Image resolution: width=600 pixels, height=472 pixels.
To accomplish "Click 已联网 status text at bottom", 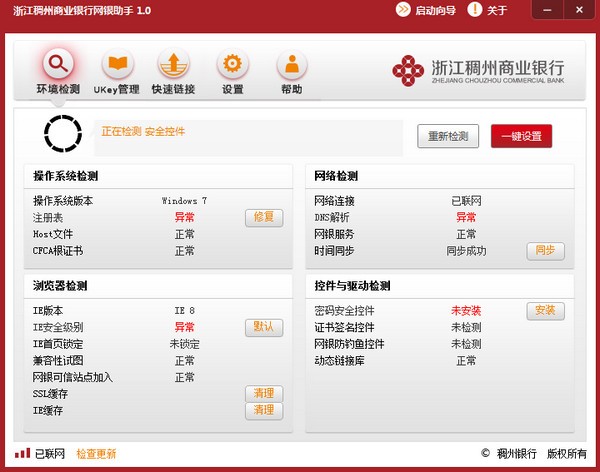I will 50,454.
